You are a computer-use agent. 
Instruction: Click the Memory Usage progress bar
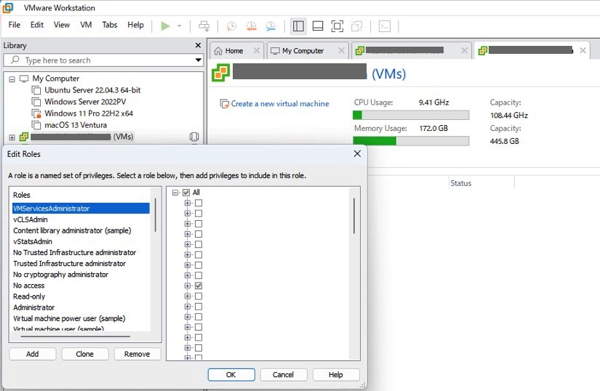[x=411, y=141]
